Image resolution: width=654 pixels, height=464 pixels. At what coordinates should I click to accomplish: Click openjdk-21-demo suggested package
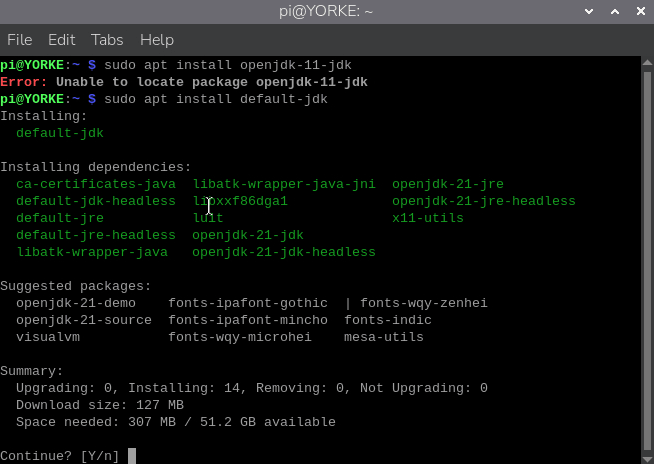(76, 303)
